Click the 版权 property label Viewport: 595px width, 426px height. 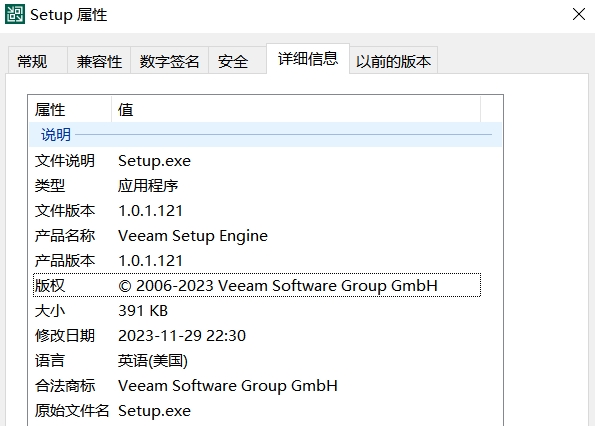coord(50,286)
